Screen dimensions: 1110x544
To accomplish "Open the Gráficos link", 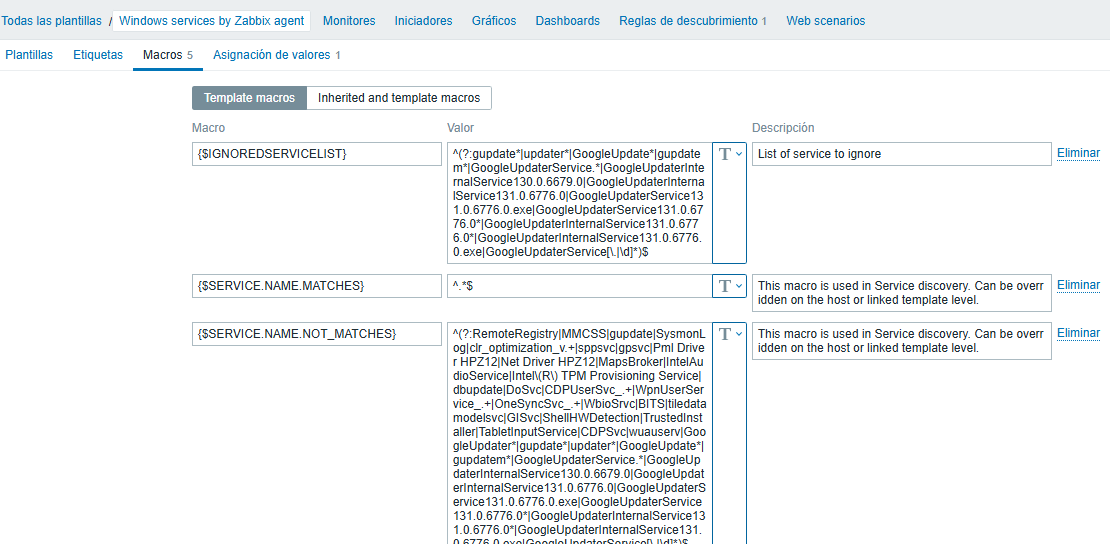I will [494, 21].
